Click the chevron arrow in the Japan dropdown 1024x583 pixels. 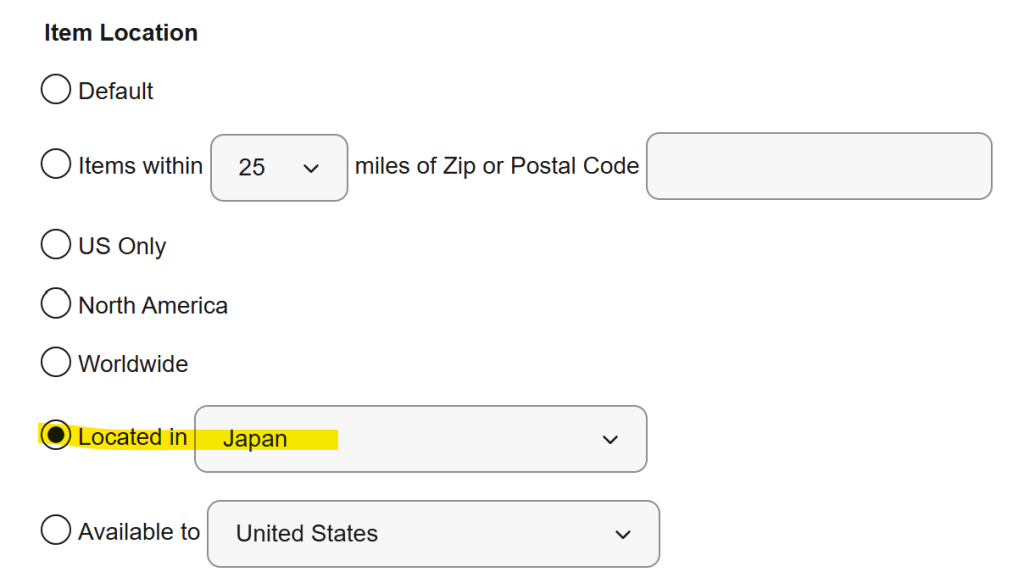click(610, 439)
